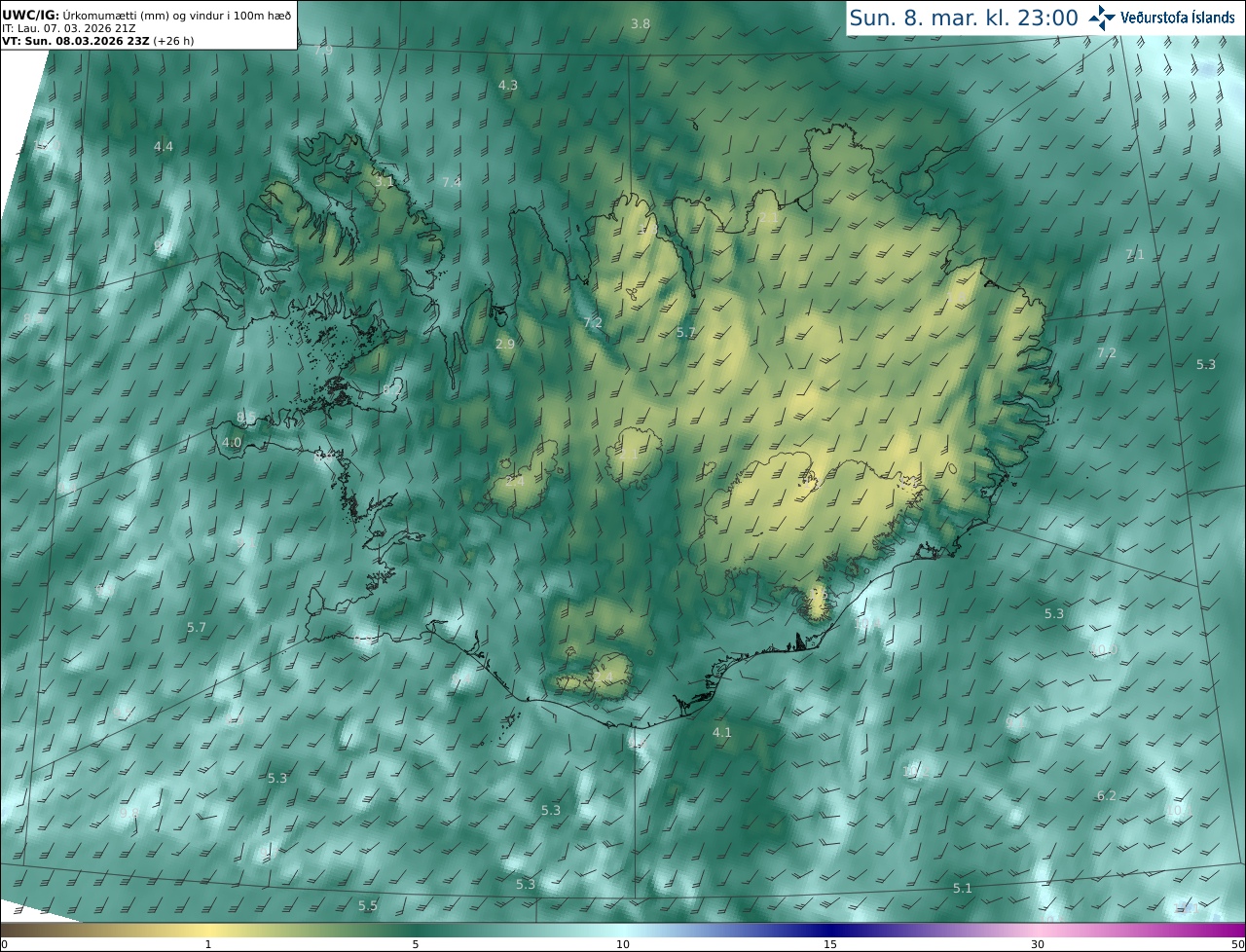This screenshot has height=952, width=1246.
Task: Click the 2.9 value on the map
Action: coord(505,345)
